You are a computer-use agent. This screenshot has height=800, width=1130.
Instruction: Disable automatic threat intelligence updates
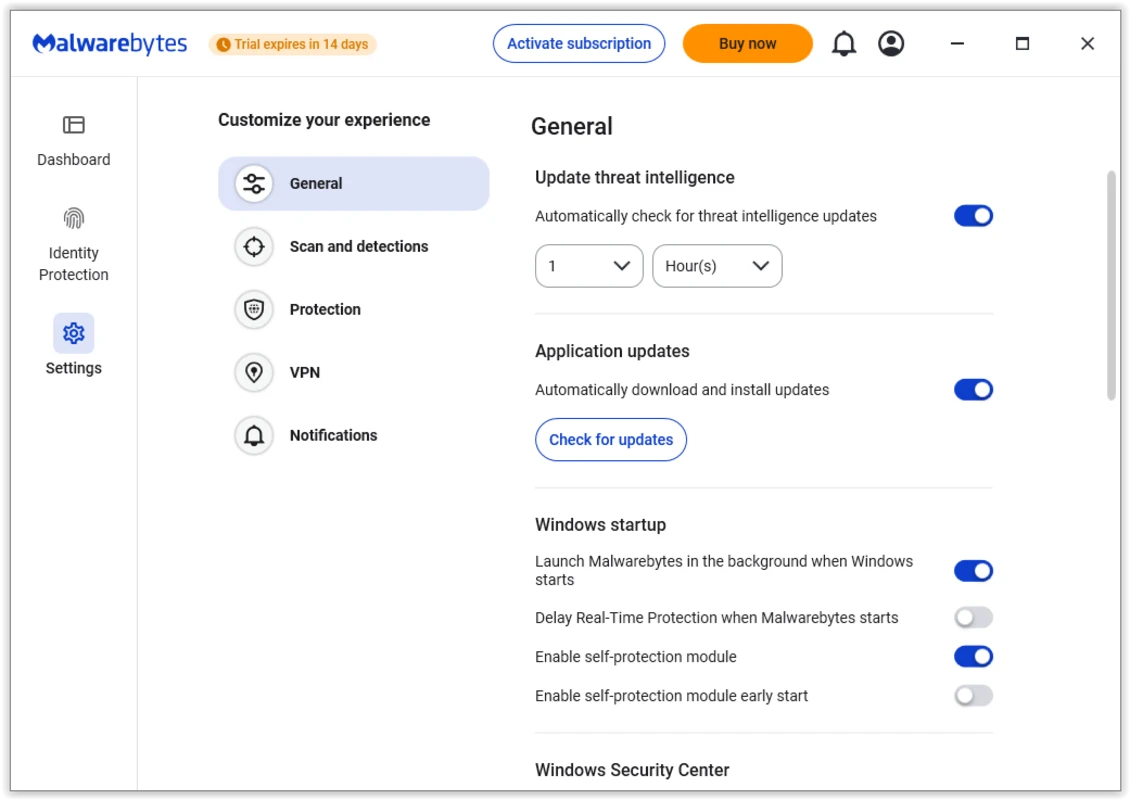pos(973,215)
